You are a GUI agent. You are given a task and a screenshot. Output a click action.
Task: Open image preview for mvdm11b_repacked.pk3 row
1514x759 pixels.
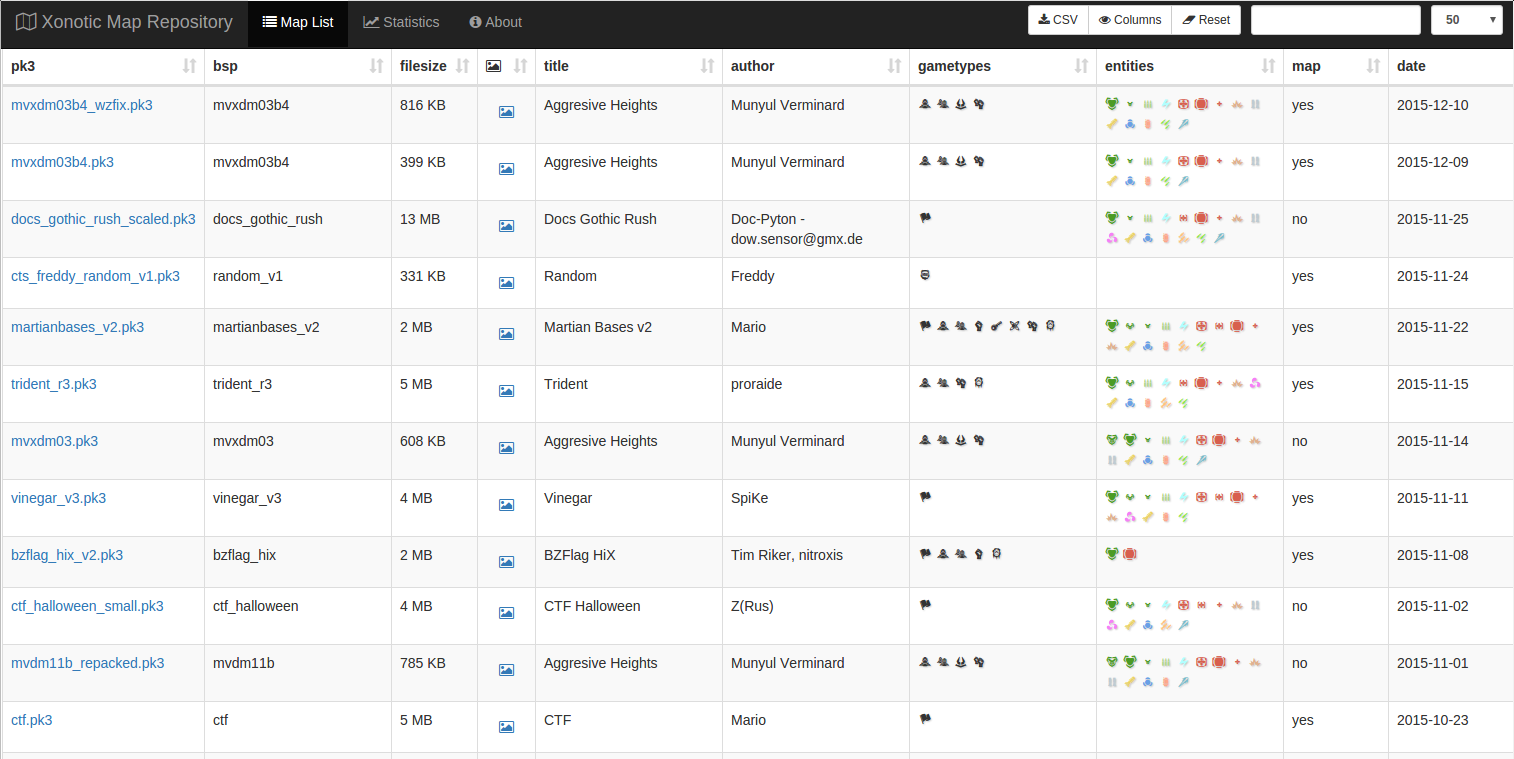click(506, 670)
